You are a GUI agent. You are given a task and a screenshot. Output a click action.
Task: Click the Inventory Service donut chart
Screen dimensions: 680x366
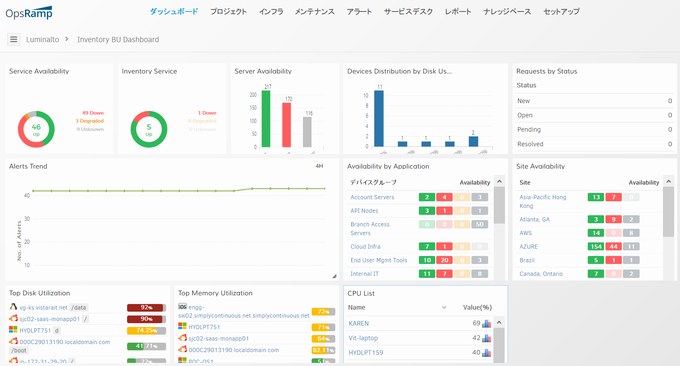tap(149, 129)
